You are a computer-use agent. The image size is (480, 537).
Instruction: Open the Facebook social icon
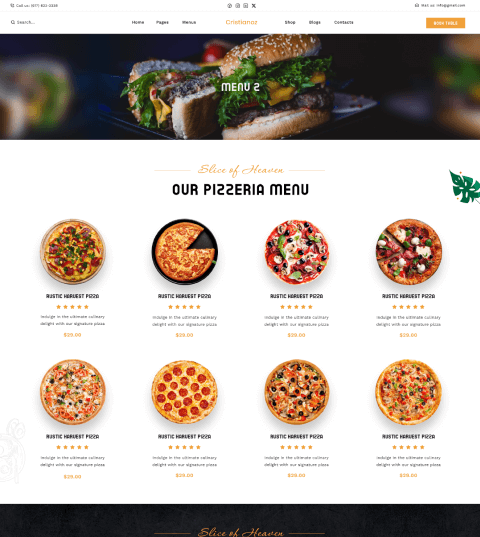point(229,5)
